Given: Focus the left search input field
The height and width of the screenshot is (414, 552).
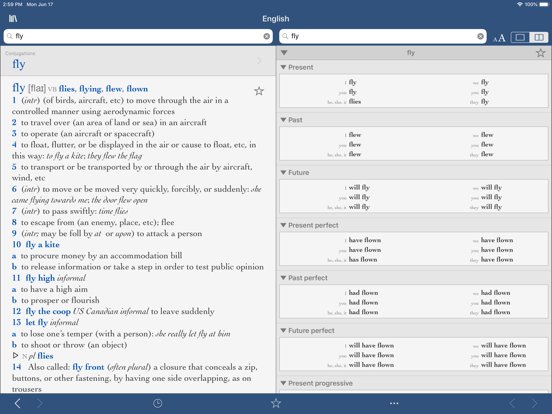Looking at the screenshot, I should (x=138, y=36).
